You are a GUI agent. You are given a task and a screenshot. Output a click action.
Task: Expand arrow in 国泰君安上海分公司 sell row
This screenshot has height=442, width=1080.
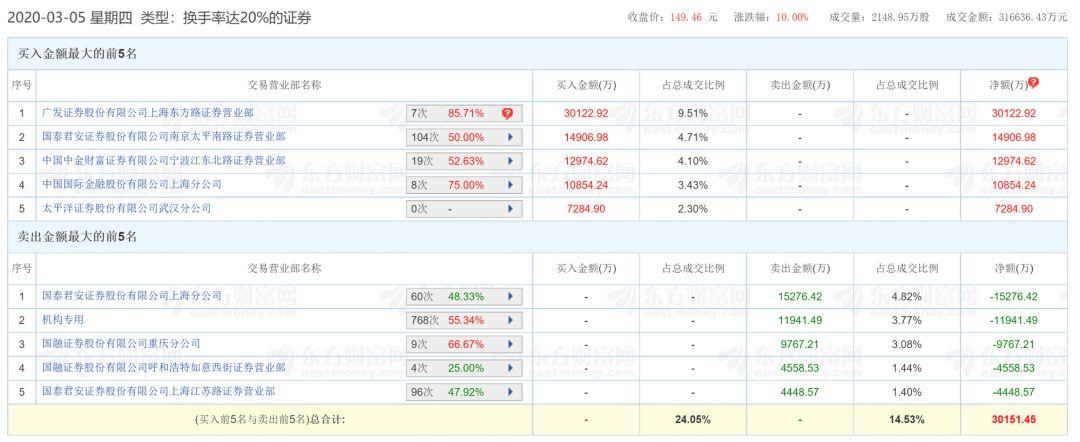click(510, 297)
